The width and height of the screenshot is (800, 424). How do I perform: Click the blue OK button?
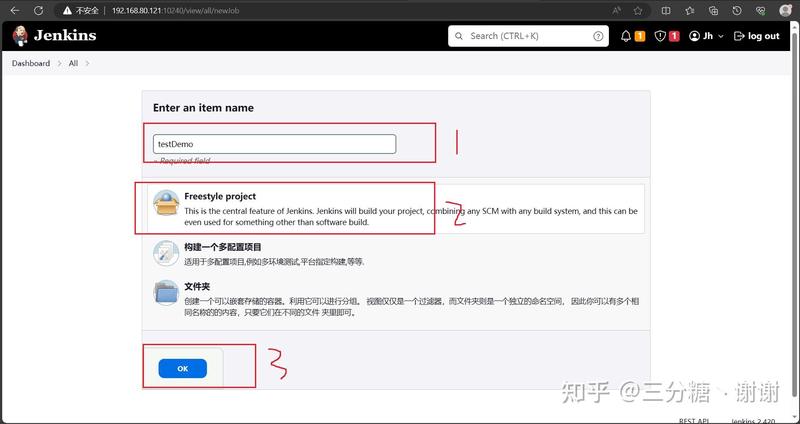click(183, 368)
